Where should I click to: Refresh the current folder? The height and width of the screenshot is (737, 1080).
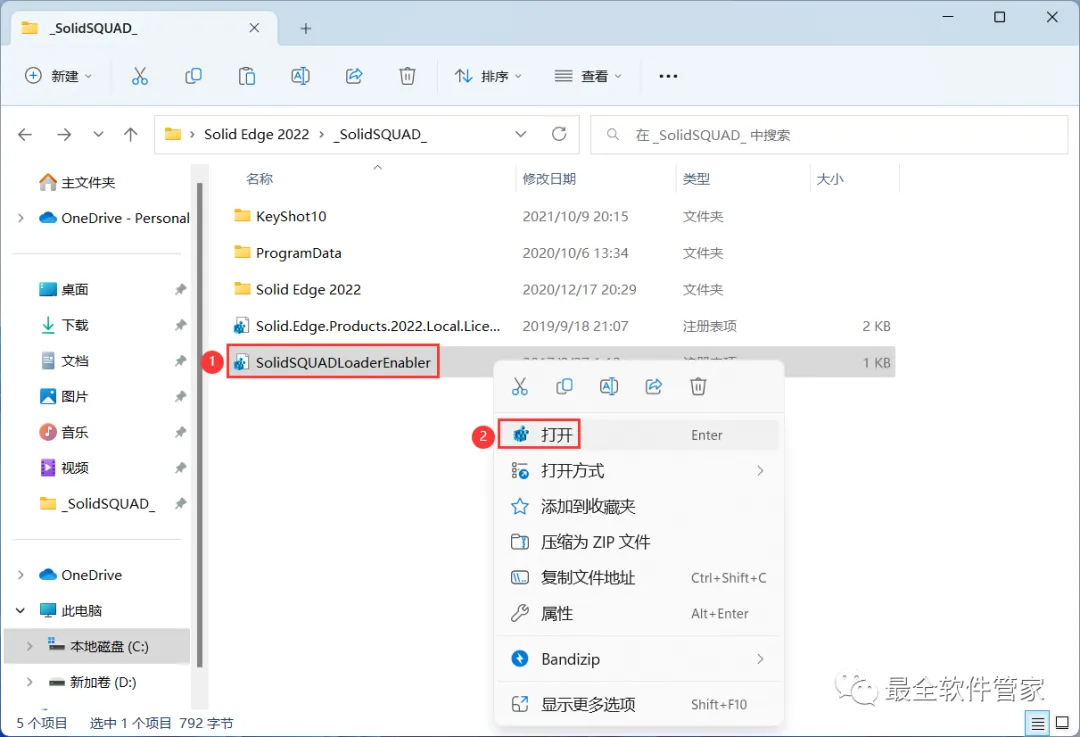point(559,134)
